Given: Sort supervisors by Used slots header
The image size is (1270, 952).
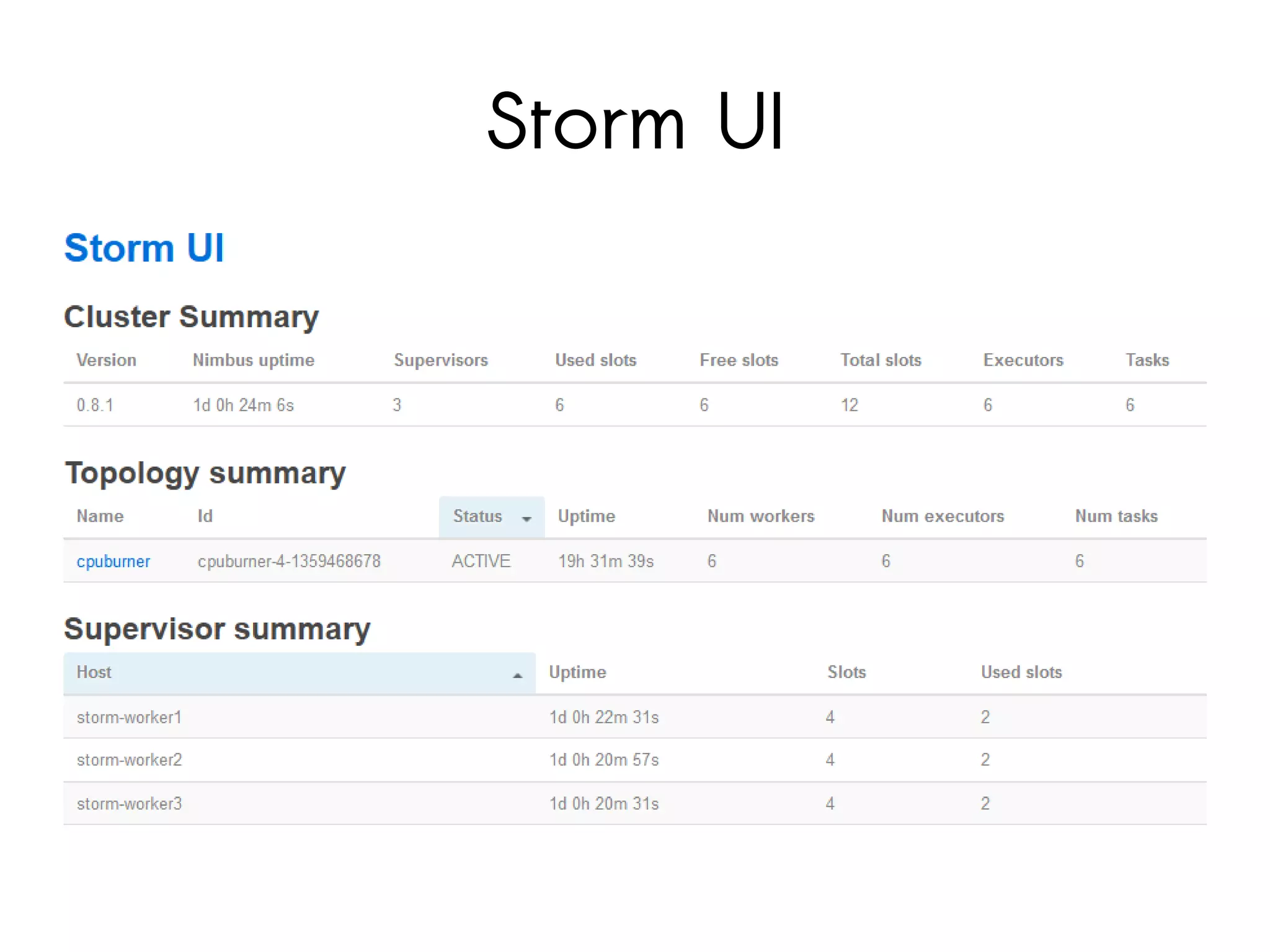Looking at the screenshot, I should click(x=1021, y=672).
